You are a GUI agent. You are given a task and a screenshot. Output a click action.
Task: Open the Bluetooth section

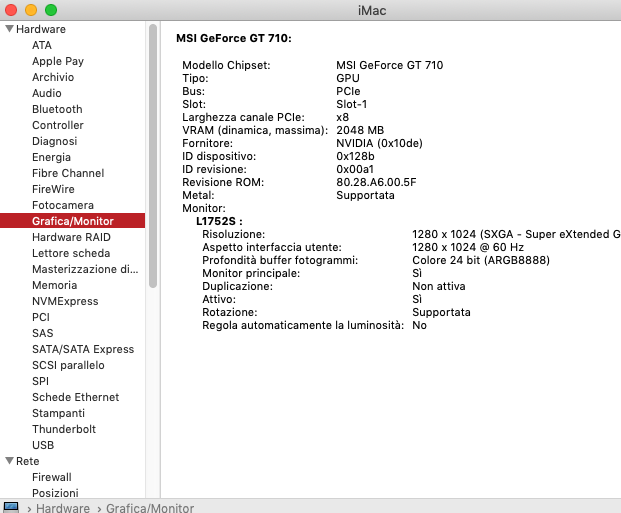point(57,109)
